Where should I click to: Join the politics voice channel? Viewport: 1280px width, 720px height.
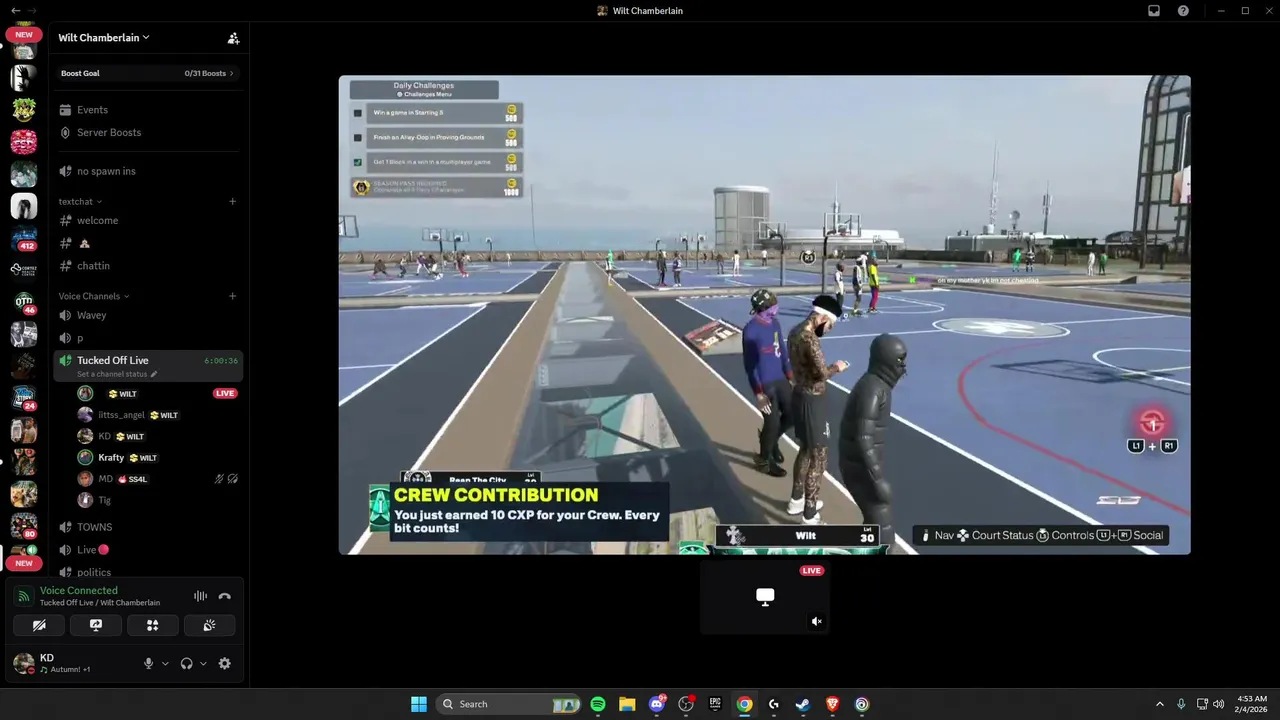pyautogui.click(x=148, y=572)
